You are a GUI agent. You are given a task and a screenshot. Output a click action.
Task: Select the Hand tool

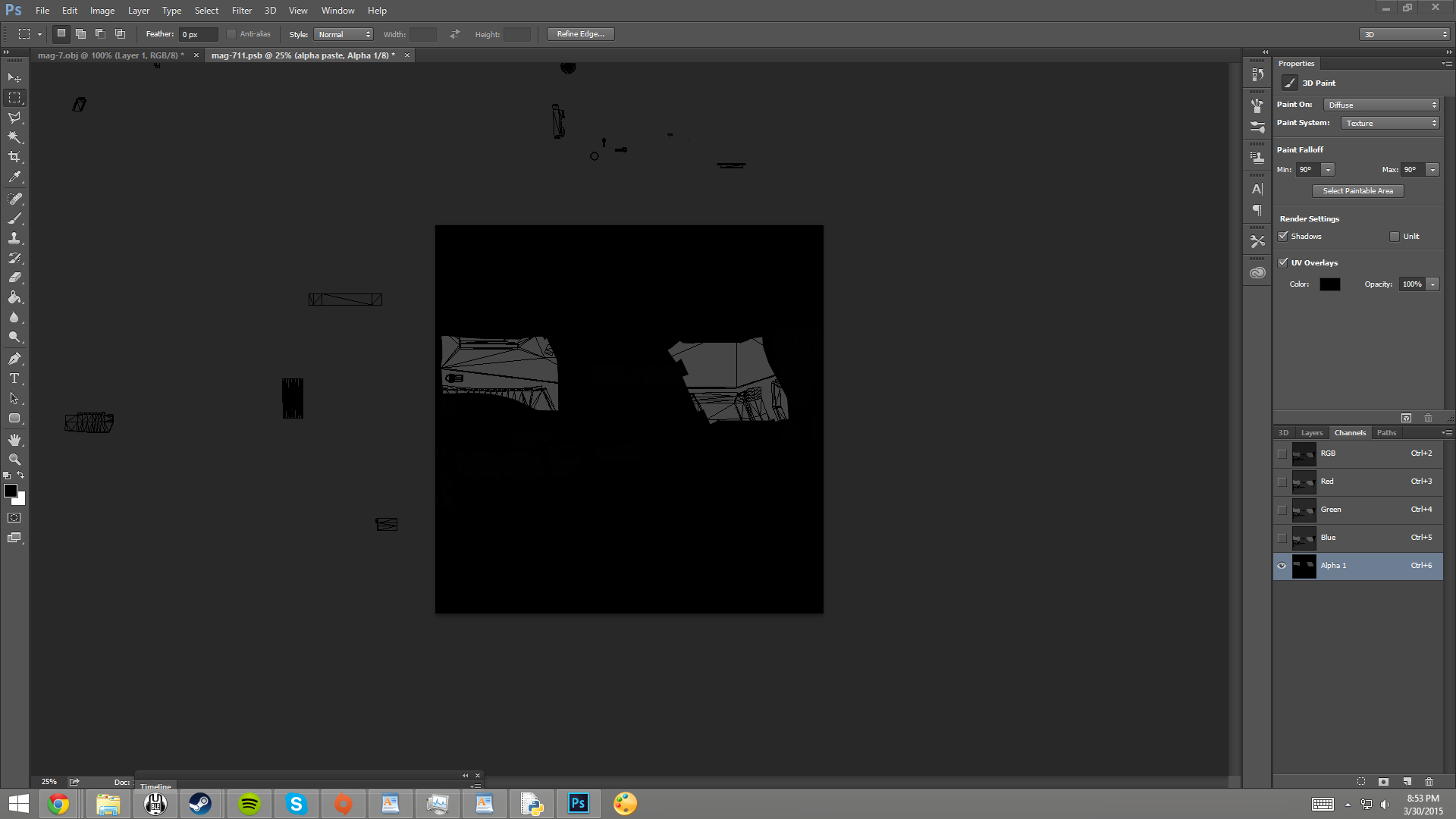(14, 440)
